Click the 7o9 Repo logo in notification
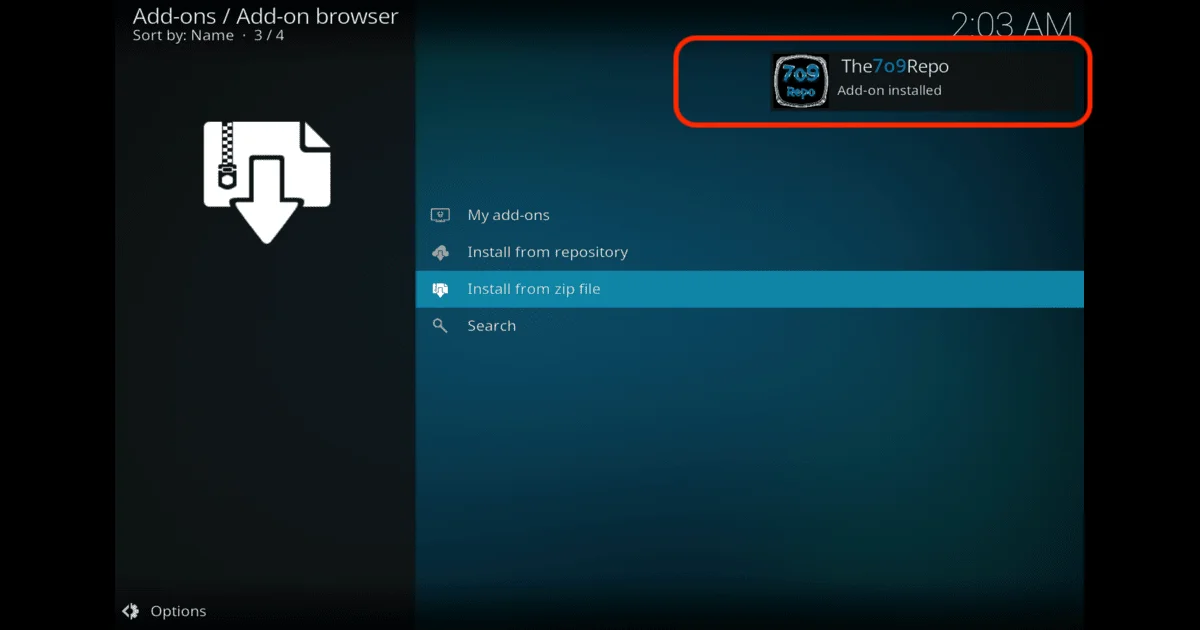The height and width of the screenshot is (630, 1200). (800, 80)
